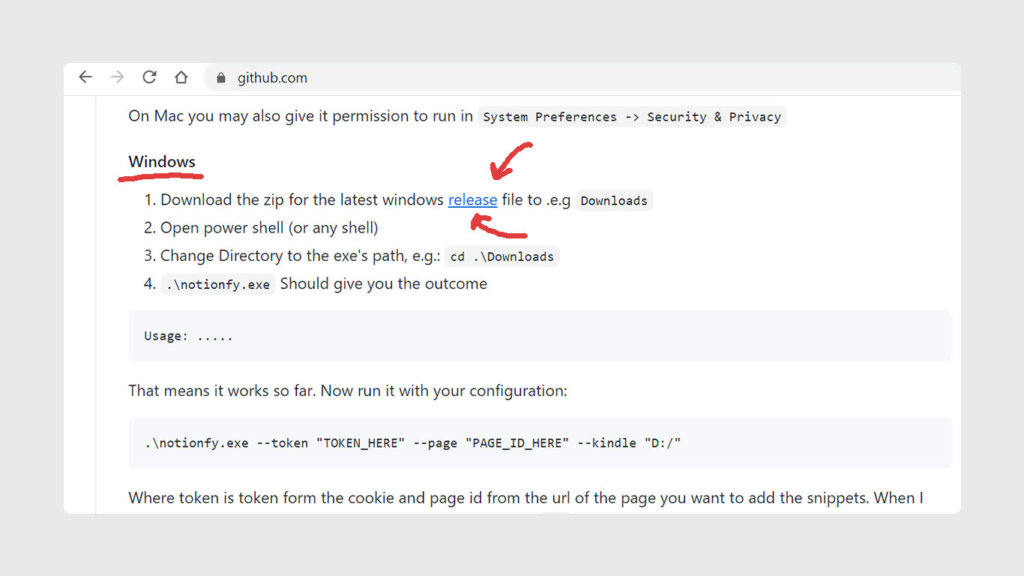
Task: View site info via the lock icon
Action: [221, 78]
